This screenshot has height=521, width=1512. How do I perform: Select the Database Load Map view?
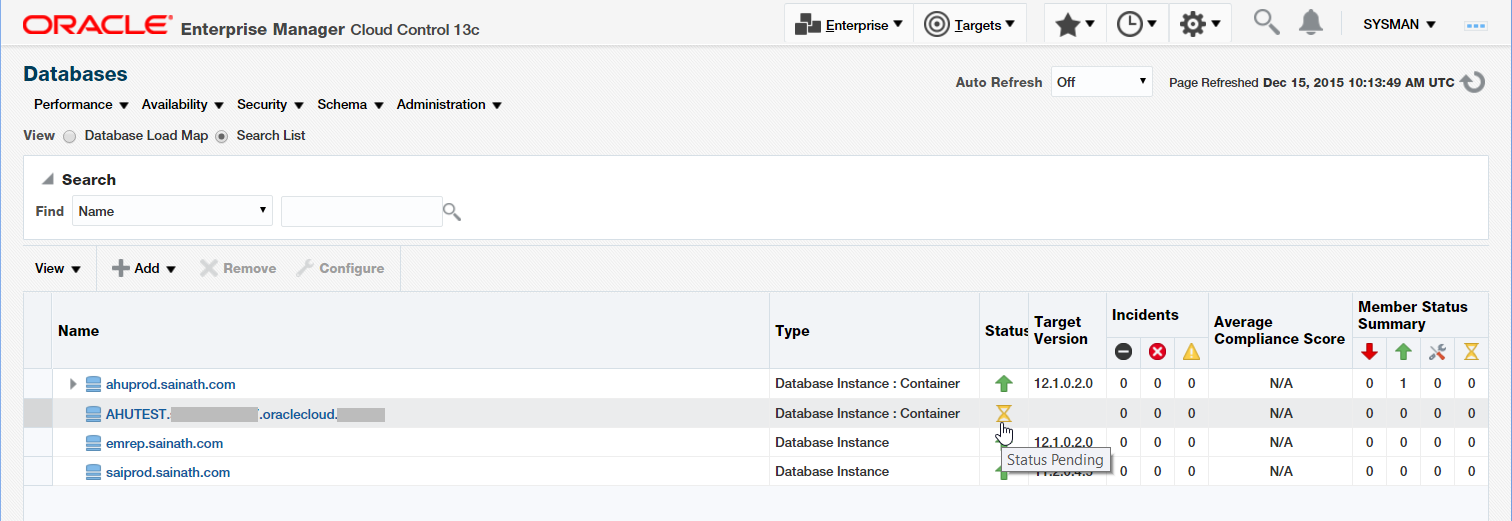pyautogui.click(x=70, y=136)
